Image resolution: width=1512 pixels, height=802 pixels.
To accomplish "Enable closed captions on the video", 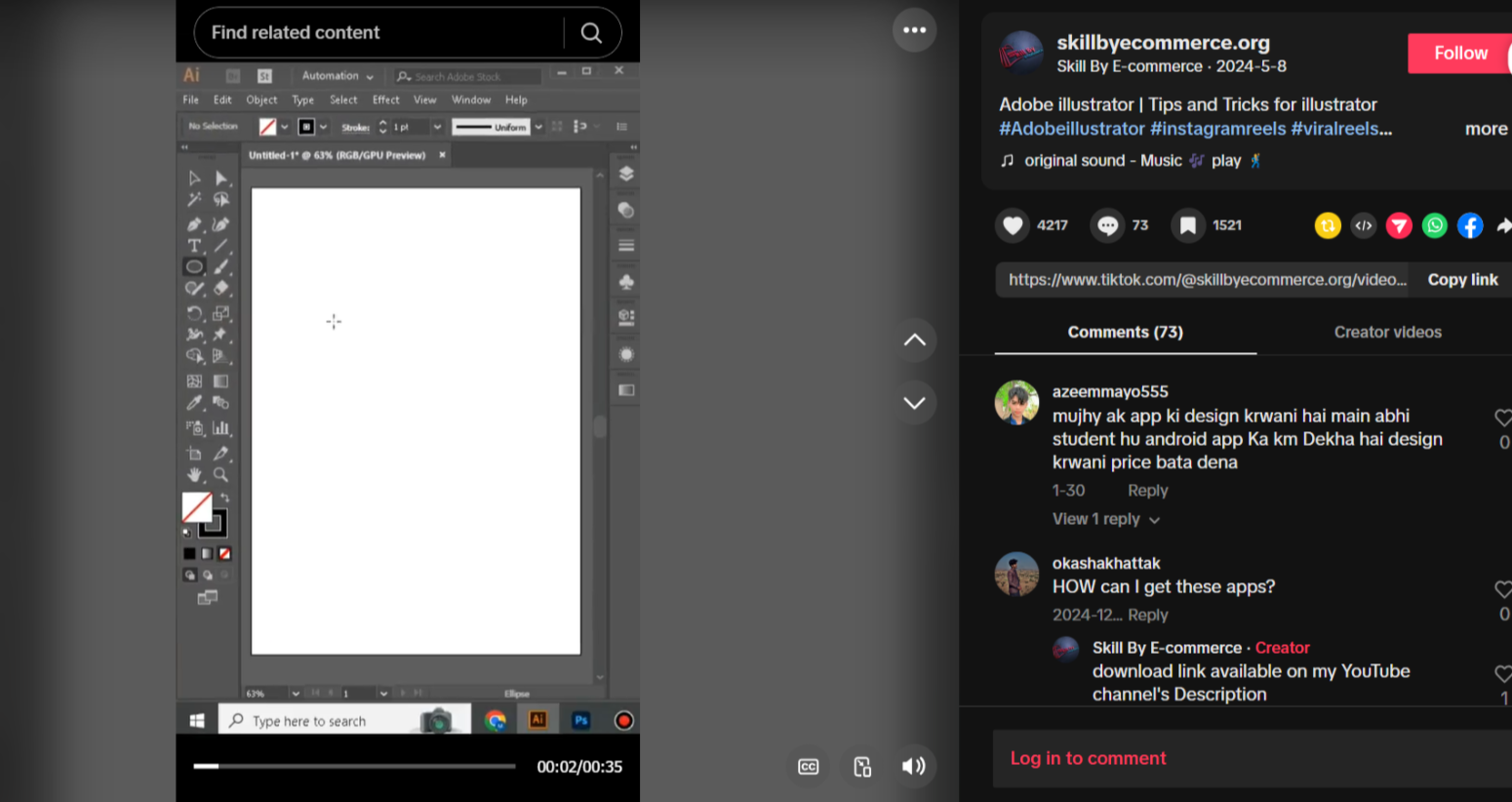I will pyautogui.click(x=808, y=766).
